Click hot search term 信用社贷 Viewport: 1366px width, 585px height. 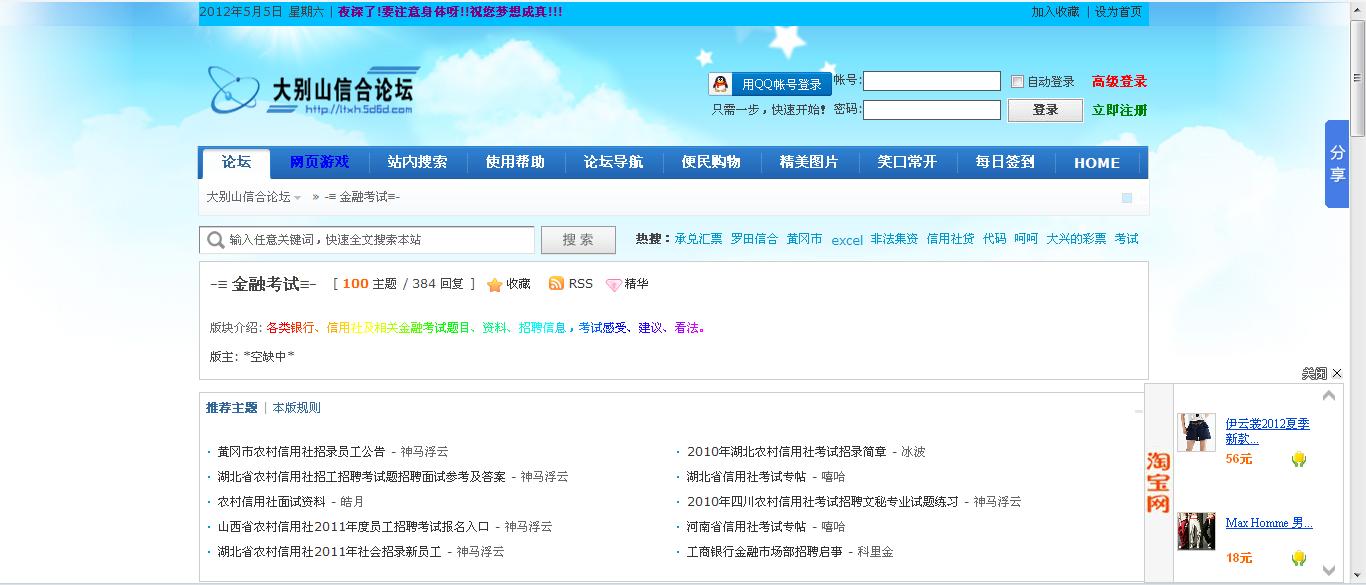pyautogui.click(x=950, y=239)
